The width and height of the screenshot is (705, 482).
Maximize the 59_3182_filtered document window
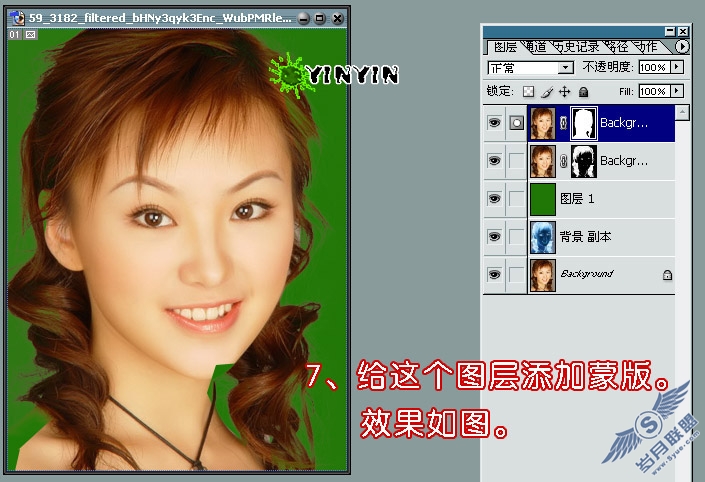tap(320, 18)
